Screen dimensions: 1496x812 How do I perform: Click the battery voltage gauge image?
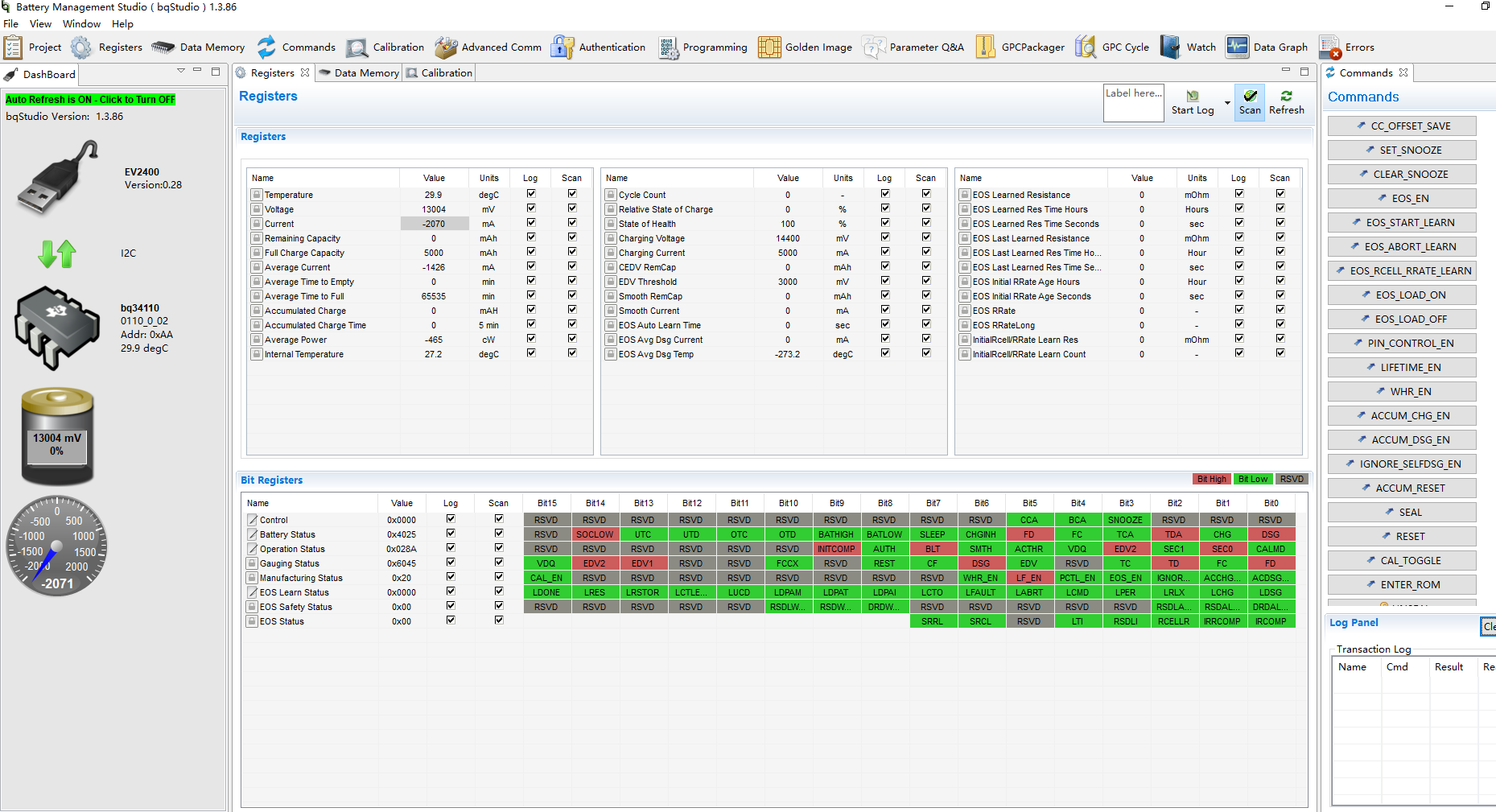pos(57,436)
